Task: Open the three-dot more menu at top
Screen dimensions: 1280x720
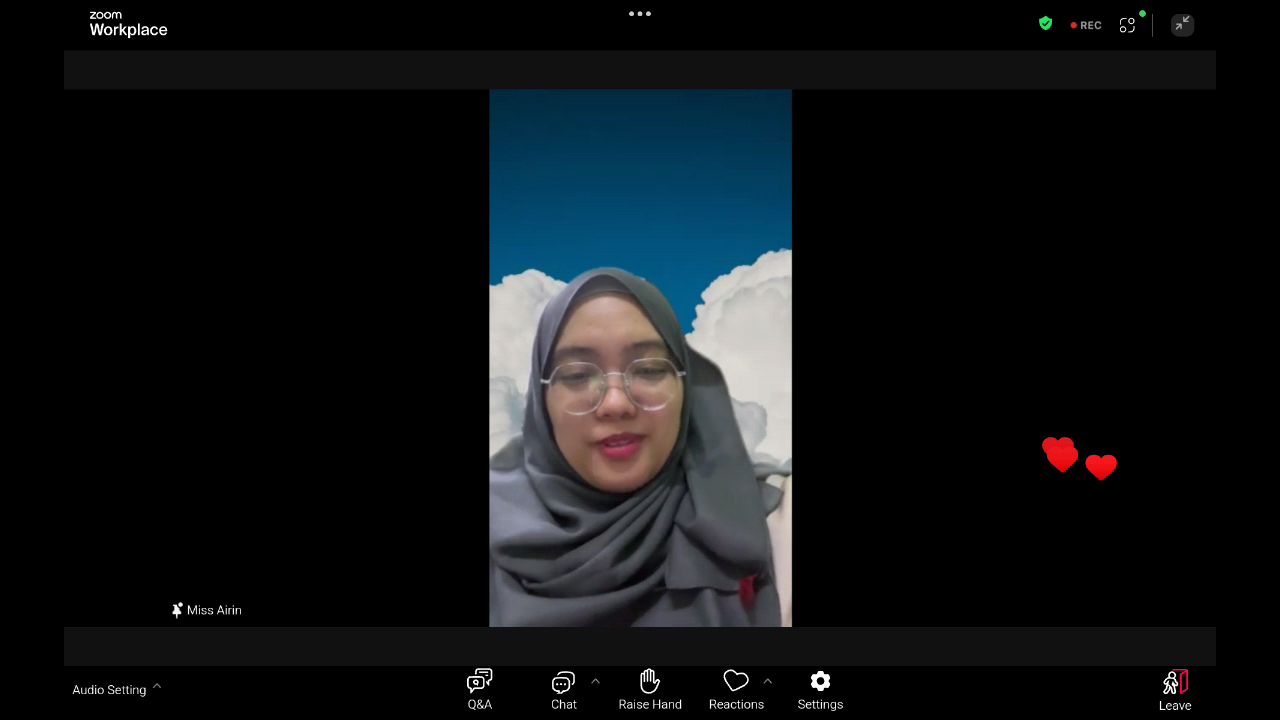Action: coord(640,14)
